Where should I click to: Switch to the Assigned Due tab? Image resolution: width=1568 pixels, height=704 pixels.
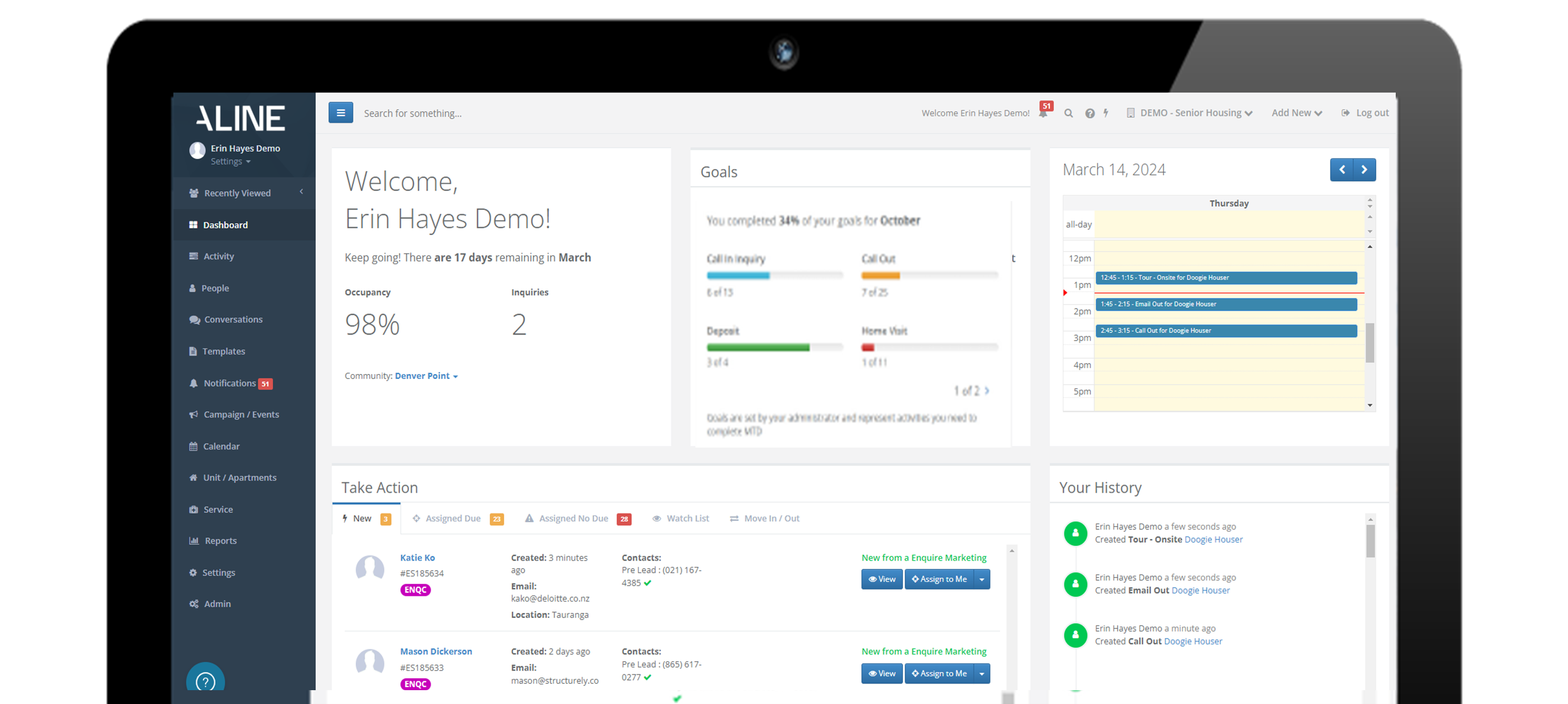pos(452,518)
